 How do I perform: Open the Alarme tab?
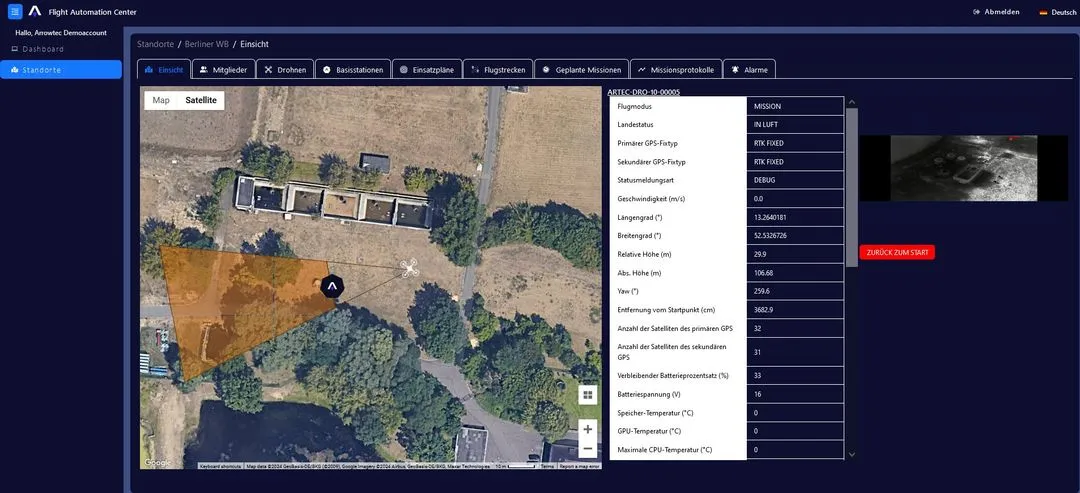[749, 70]
